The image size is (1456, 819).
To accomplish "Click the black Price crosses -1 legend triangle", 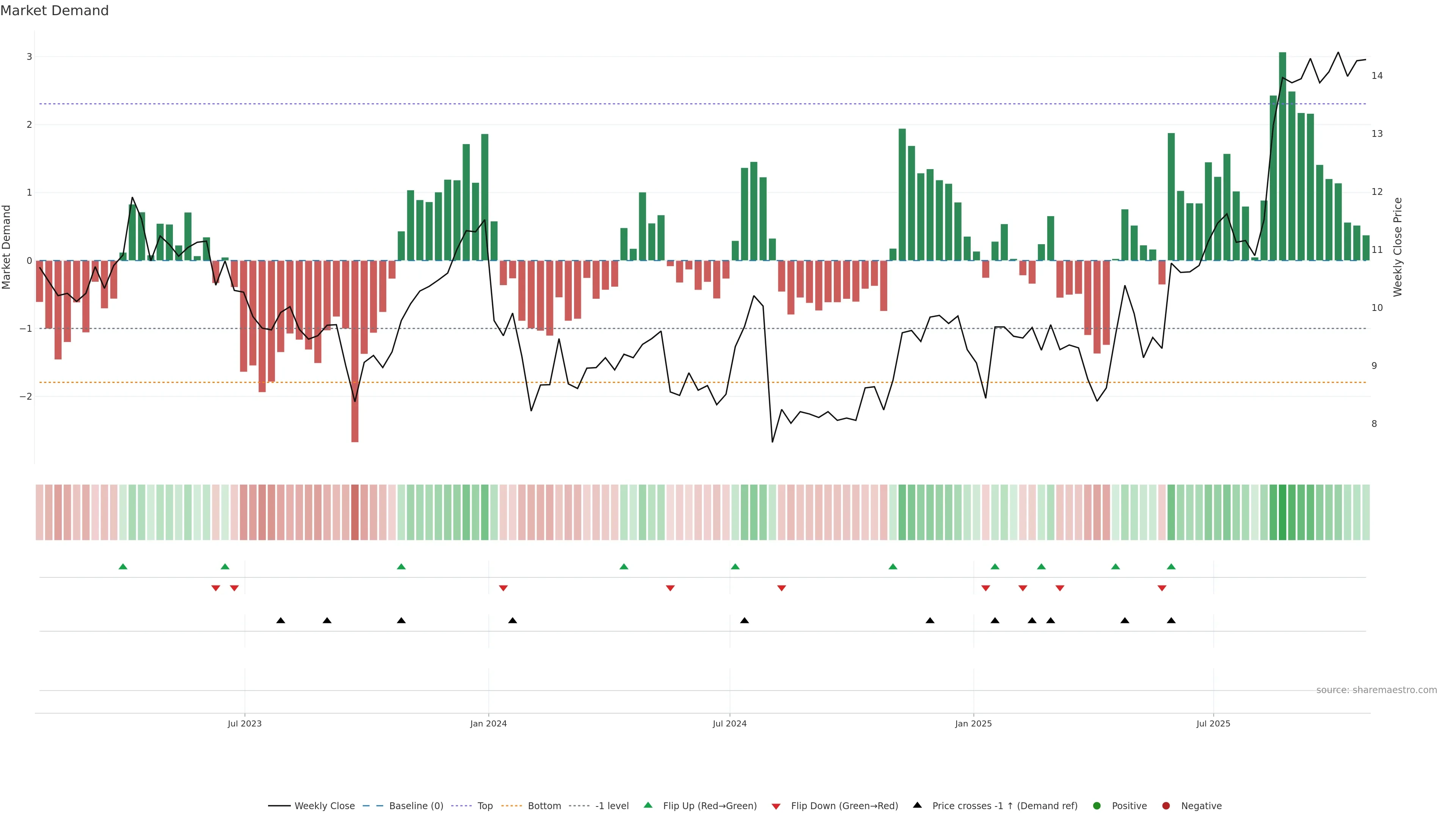I will click(917, 805).
